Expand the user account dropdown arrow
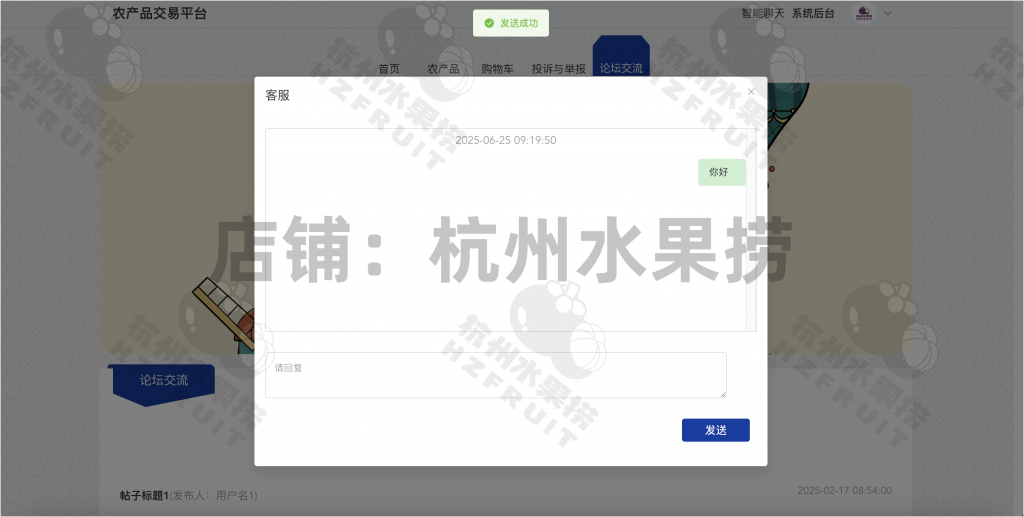Viewport: 1024px width, 517px height. (888, 13)
